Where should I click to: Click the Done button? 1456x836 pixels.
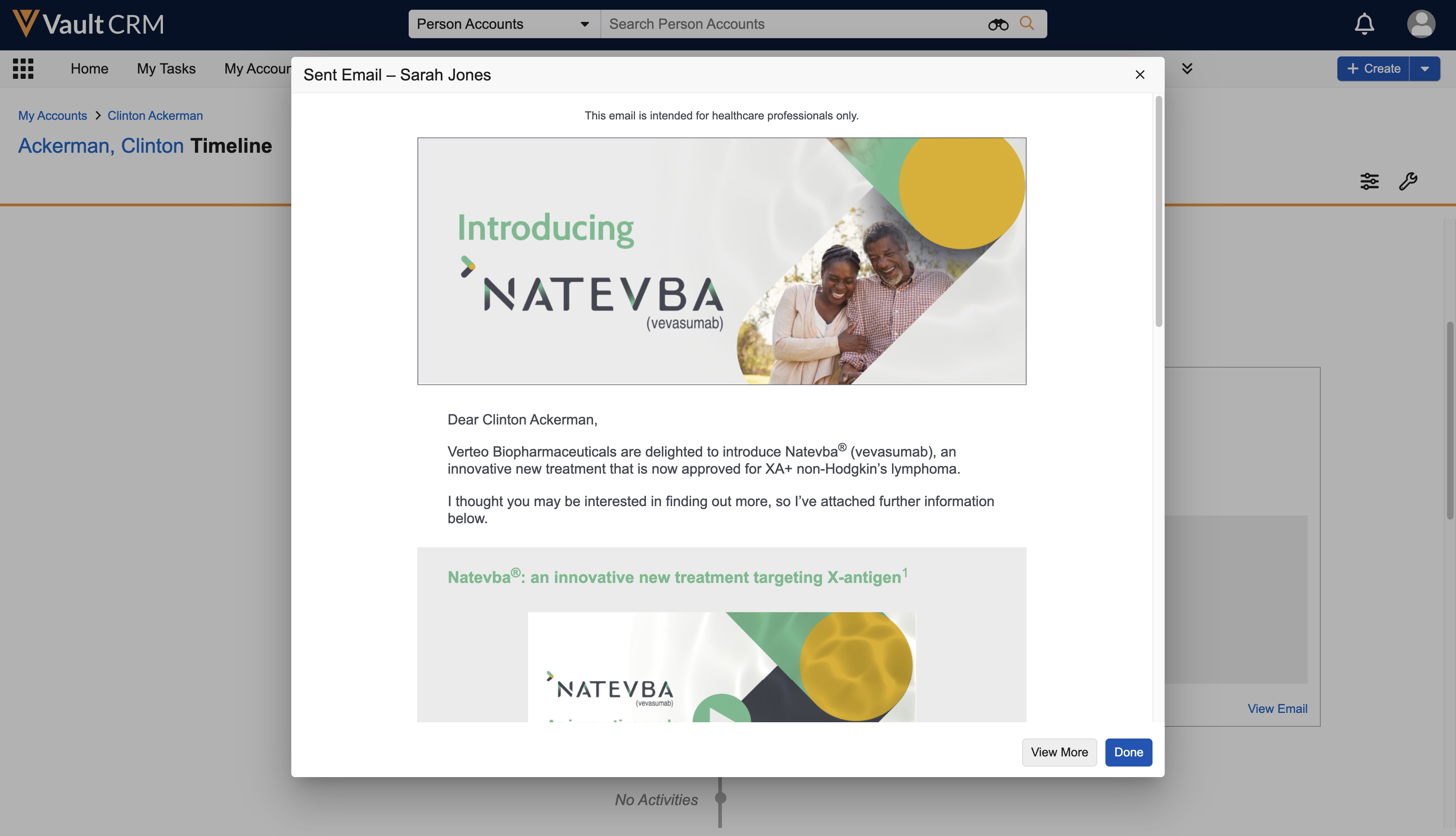pos(1128,752)
